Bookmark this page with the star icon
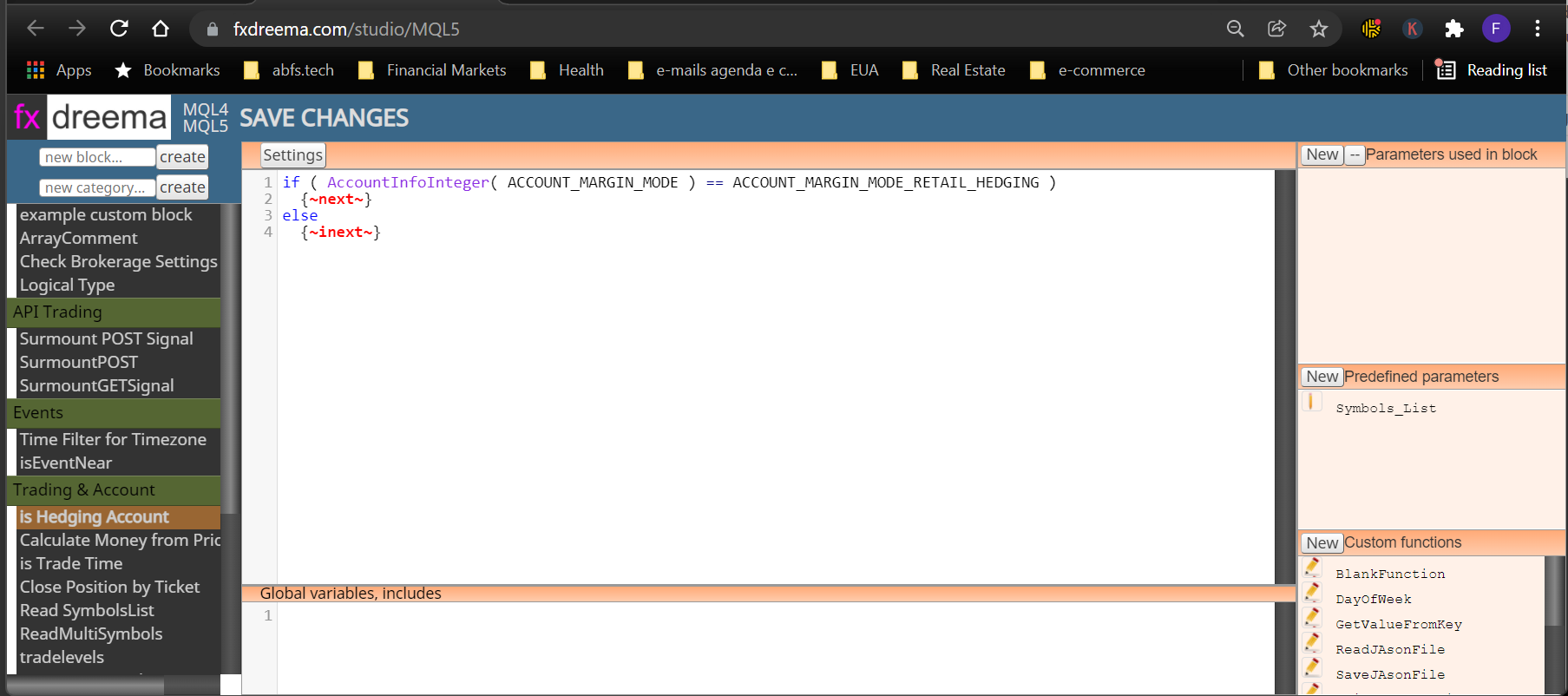This screenshot has width=1568, height=696. (1319, 29)
